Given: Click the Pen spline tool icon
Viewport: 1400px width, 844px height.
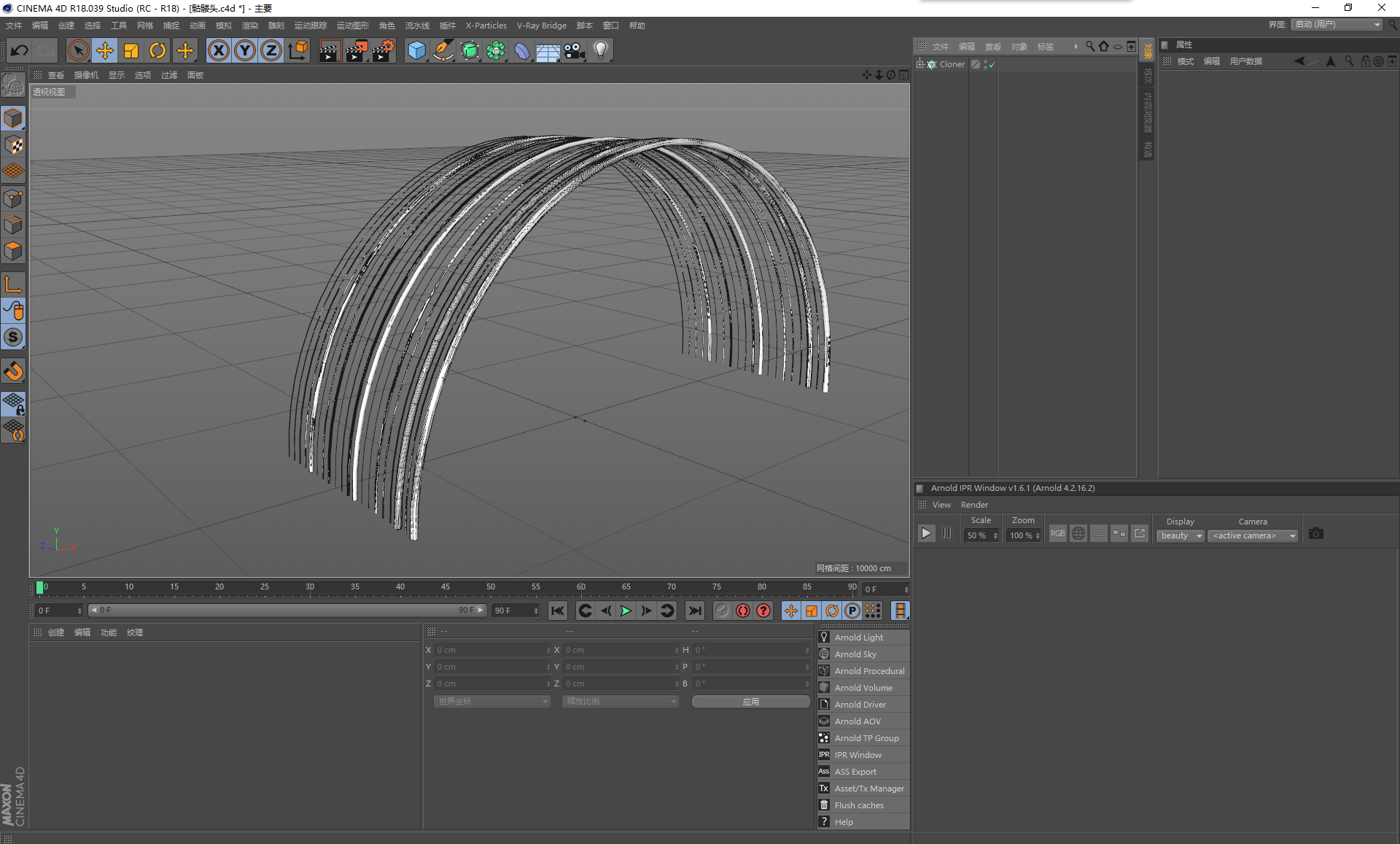Looking at the screenshot, I should (x=443, y=50).
